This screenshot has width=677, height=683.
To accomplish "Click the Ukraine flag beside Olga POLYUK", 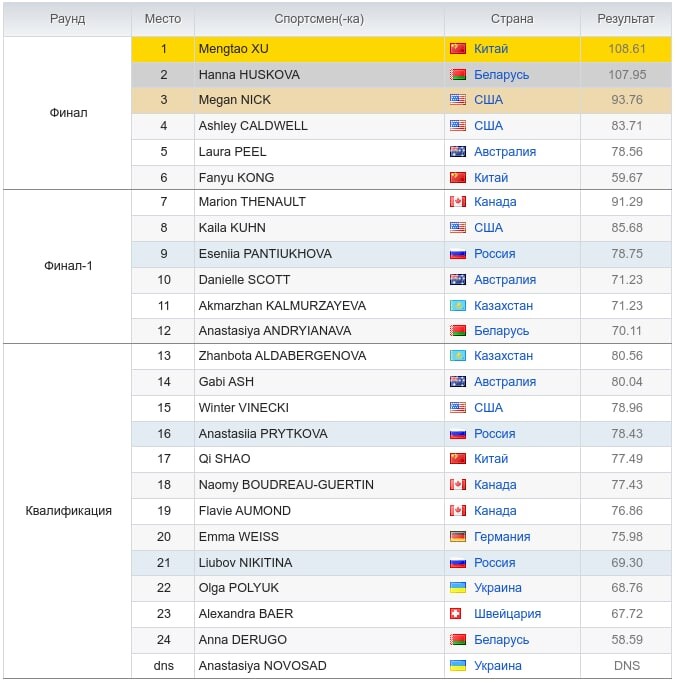I will pos(458,588).
